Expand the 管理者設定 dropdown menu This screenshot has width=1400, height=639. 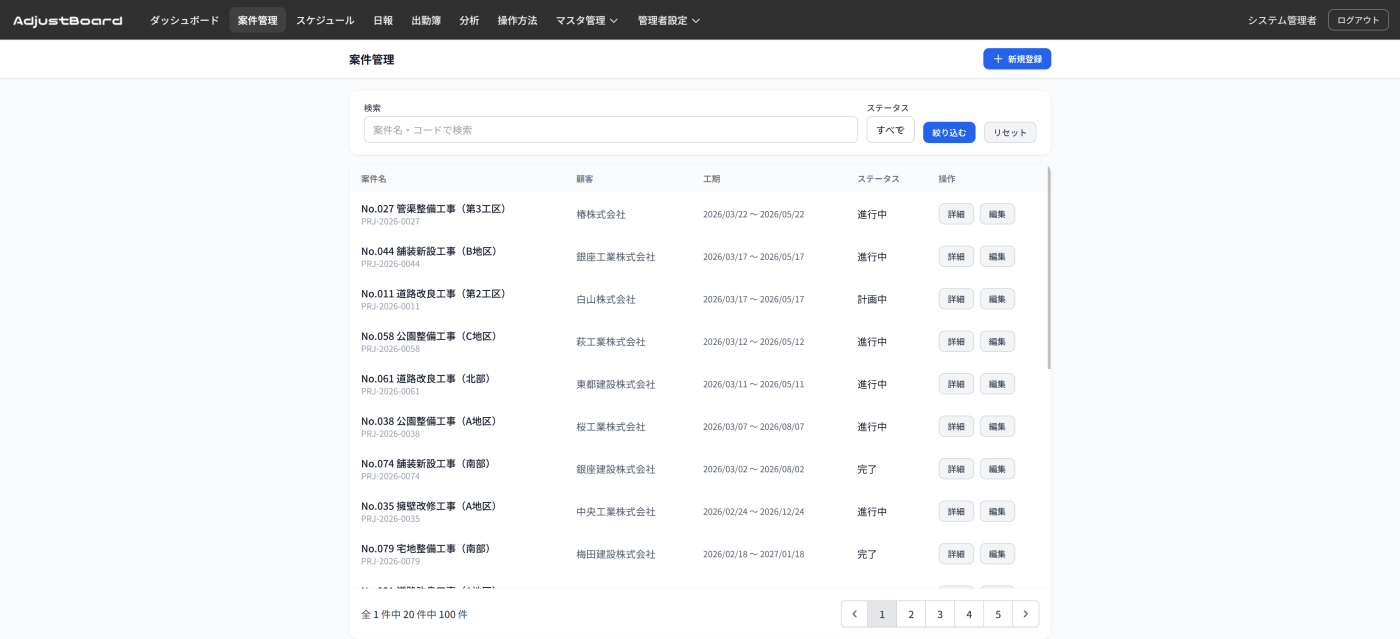point(668,20)
